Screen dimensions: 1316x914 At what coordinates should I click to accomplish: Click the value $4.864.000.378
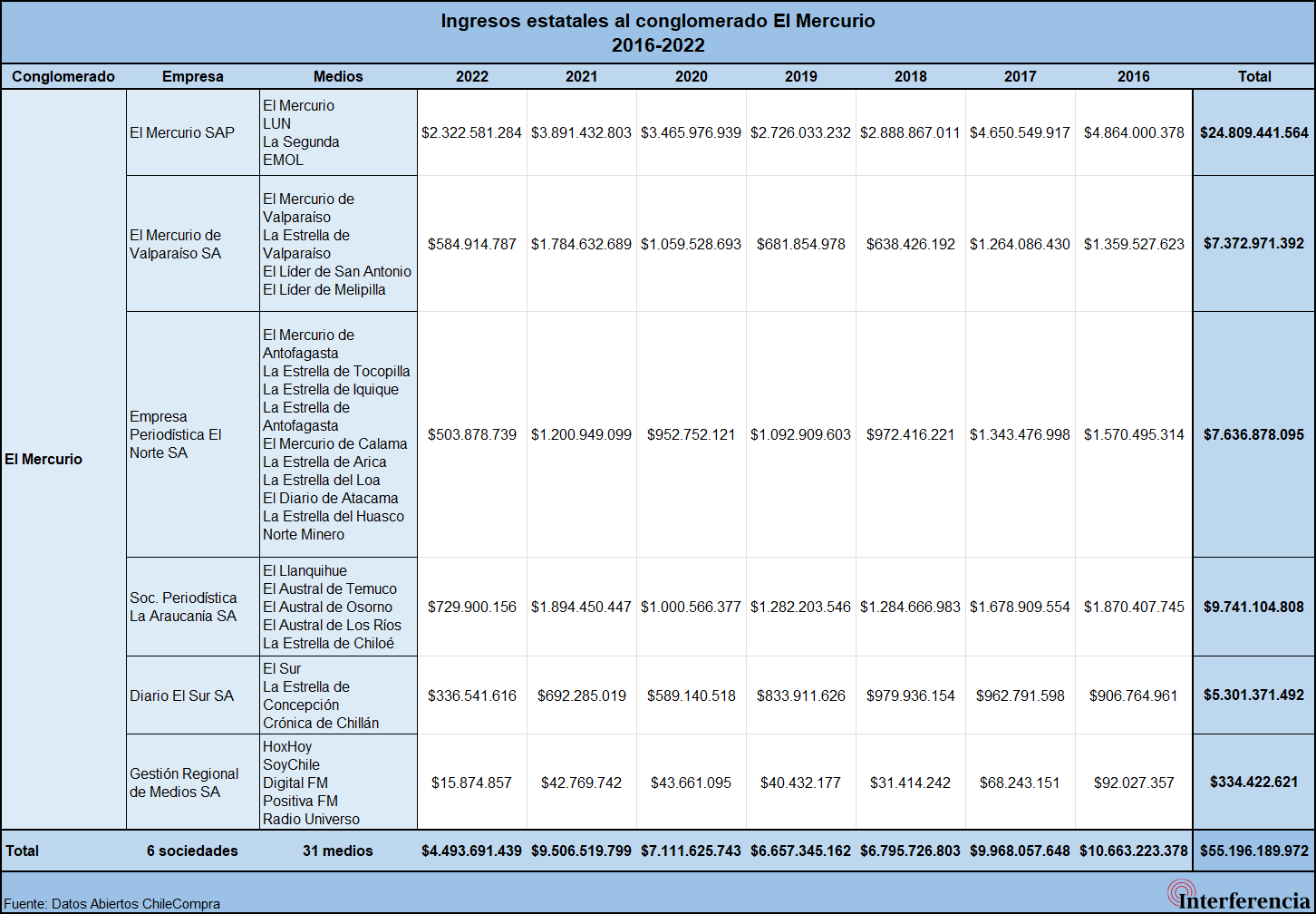pos(1134,132)
